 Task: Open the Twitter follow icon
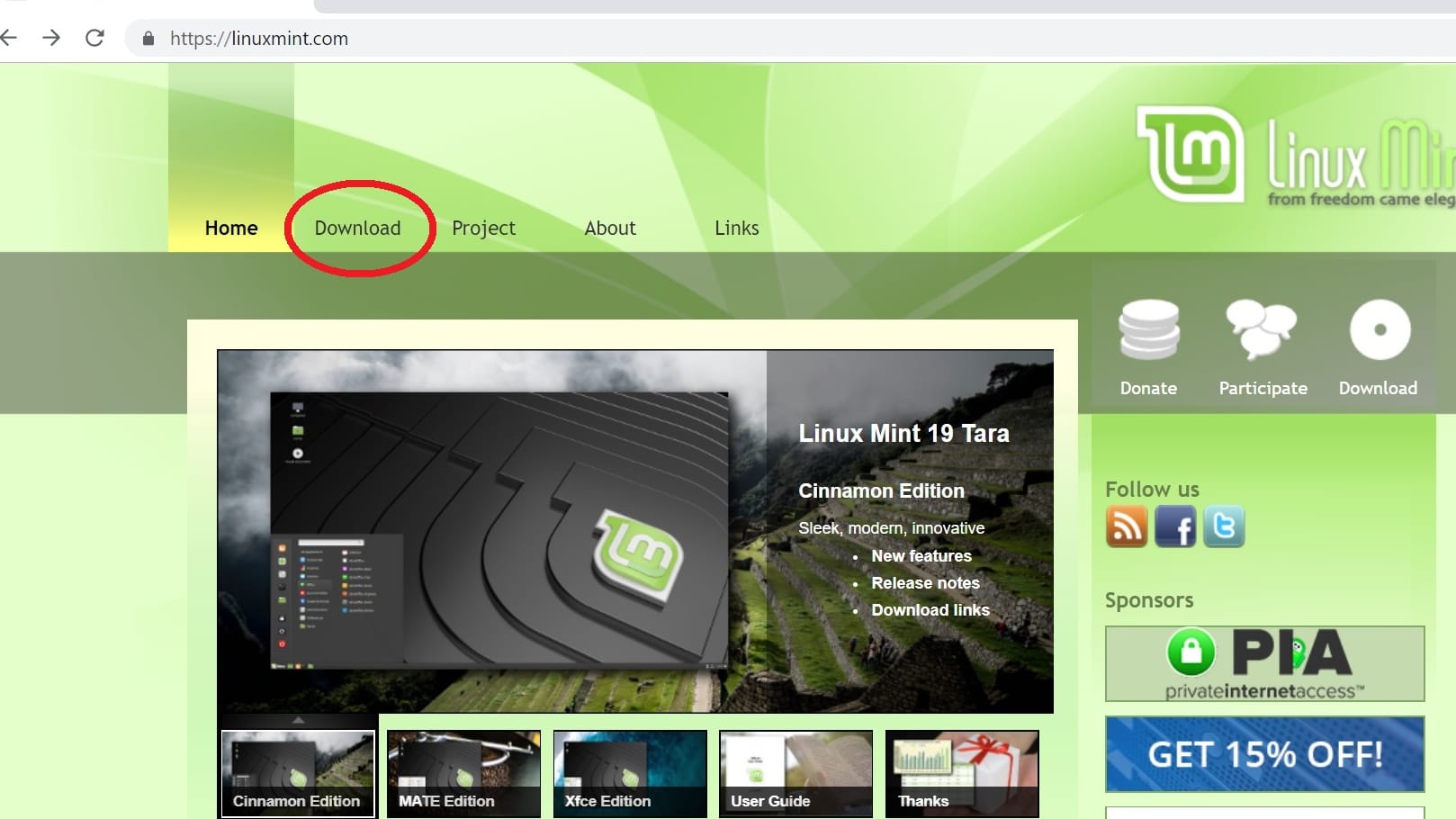click(1224, 526)
